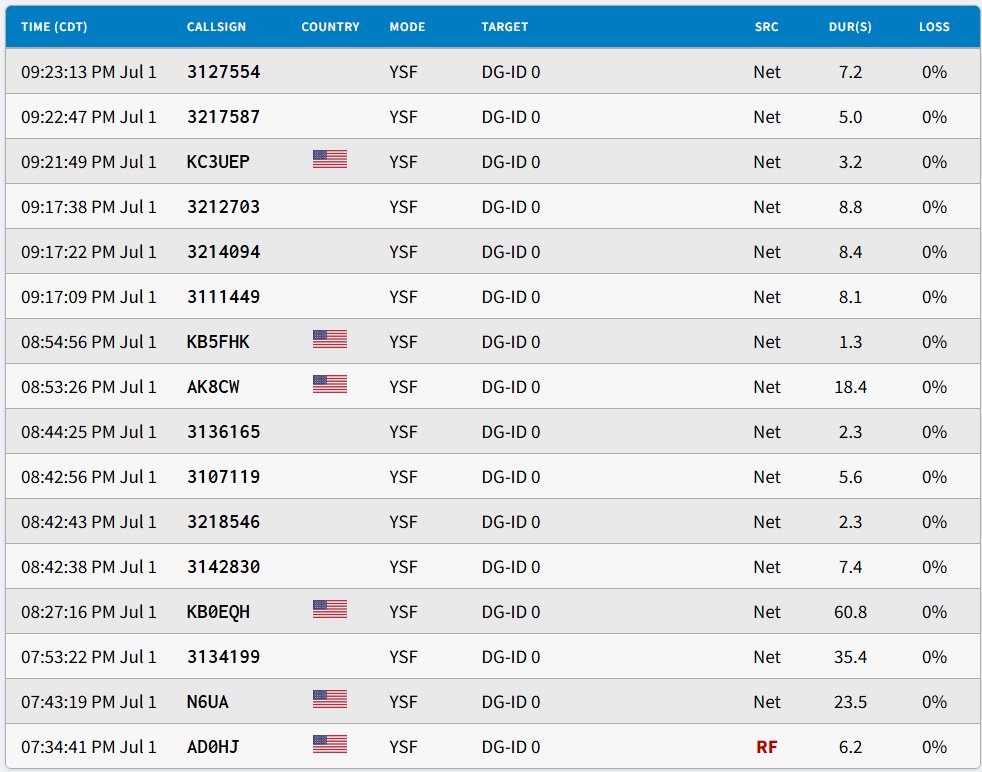Click duration value 60.8
Viewport: 982px width, 772px height.
point(850,612)
